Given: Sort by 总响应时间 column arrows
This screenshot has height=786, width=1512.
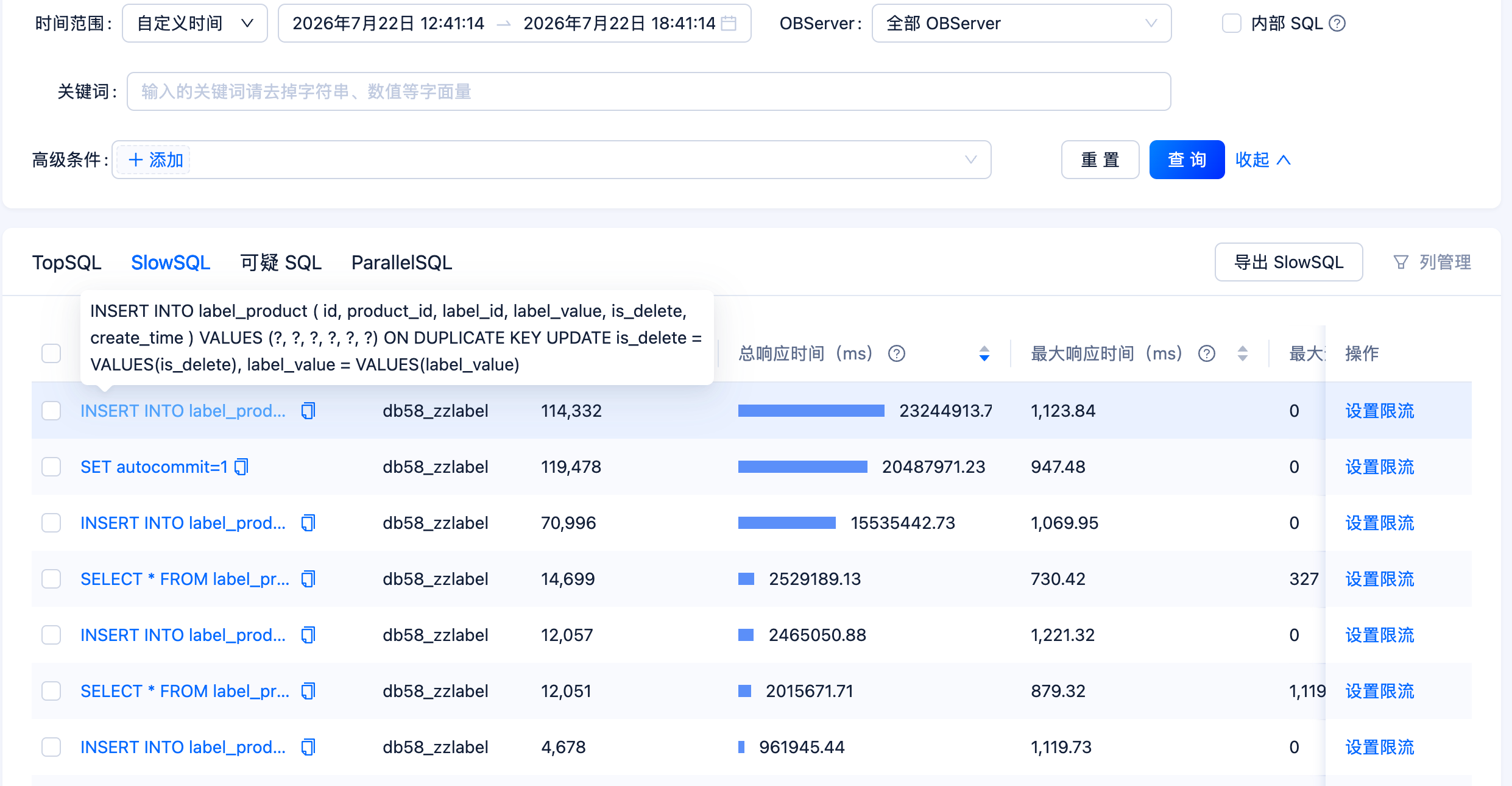Looking at the screenshot, I should (984, 353).
